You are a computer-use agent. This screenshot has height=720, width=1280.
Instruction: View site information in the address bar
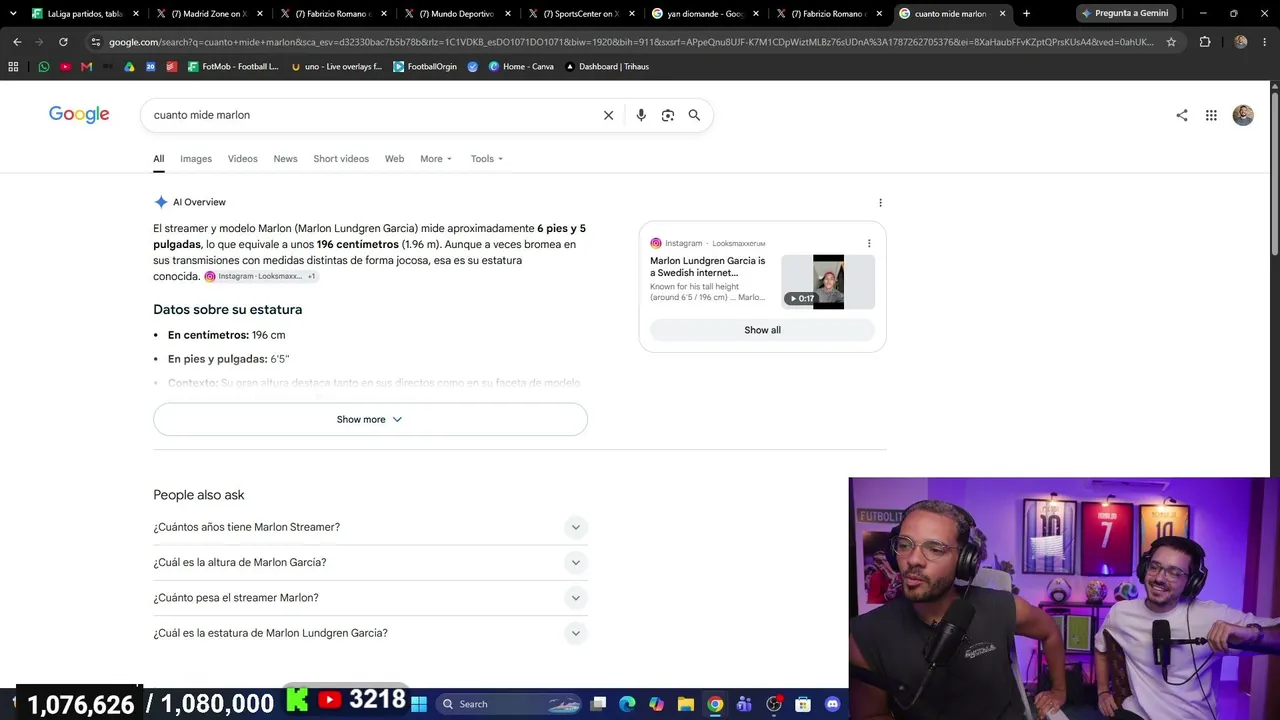click(x=95, y=42)
